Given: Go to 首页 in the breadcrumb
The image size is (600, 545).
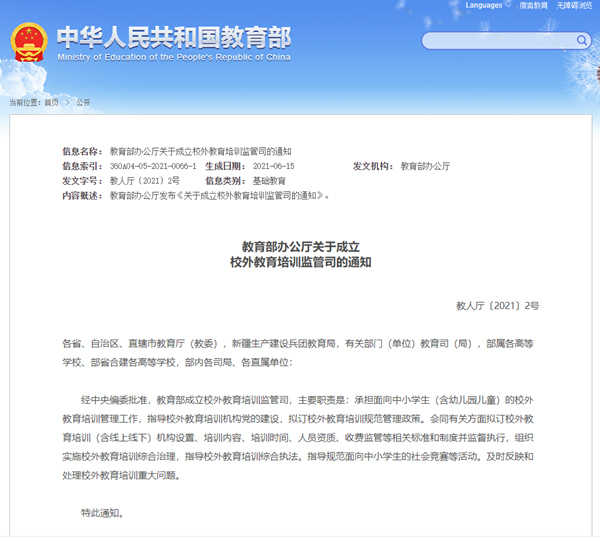Looking at the screenshot, I should [x=53, y=102].
